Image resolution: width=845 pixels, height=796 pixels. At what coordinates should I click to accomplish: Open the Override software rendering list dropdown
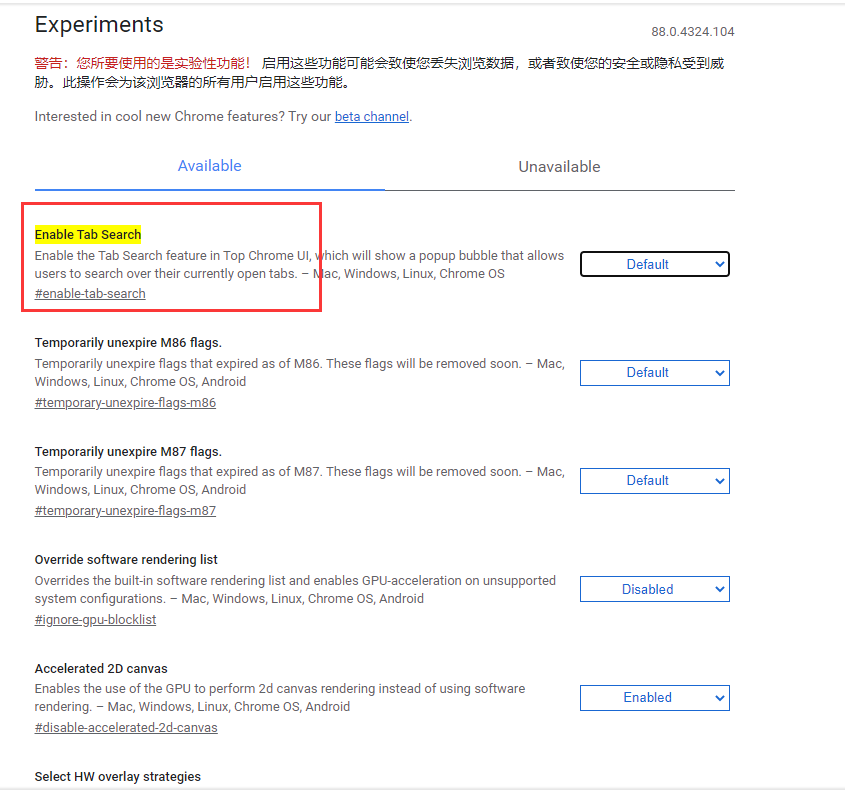[x=654, y=589]
